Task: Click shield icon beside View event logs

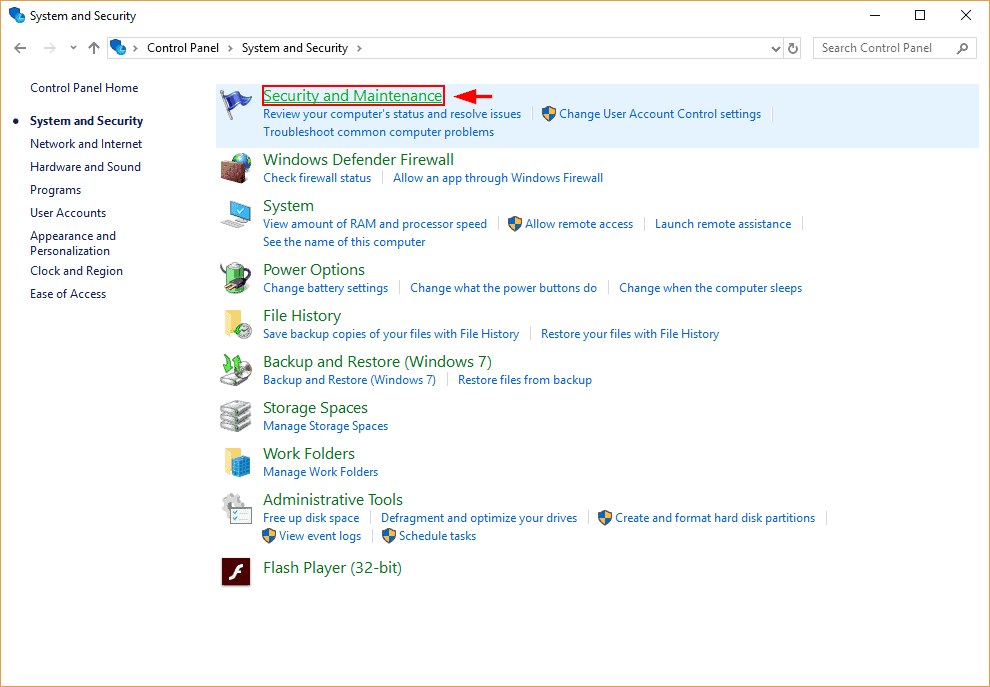Action: pos(269,536)
